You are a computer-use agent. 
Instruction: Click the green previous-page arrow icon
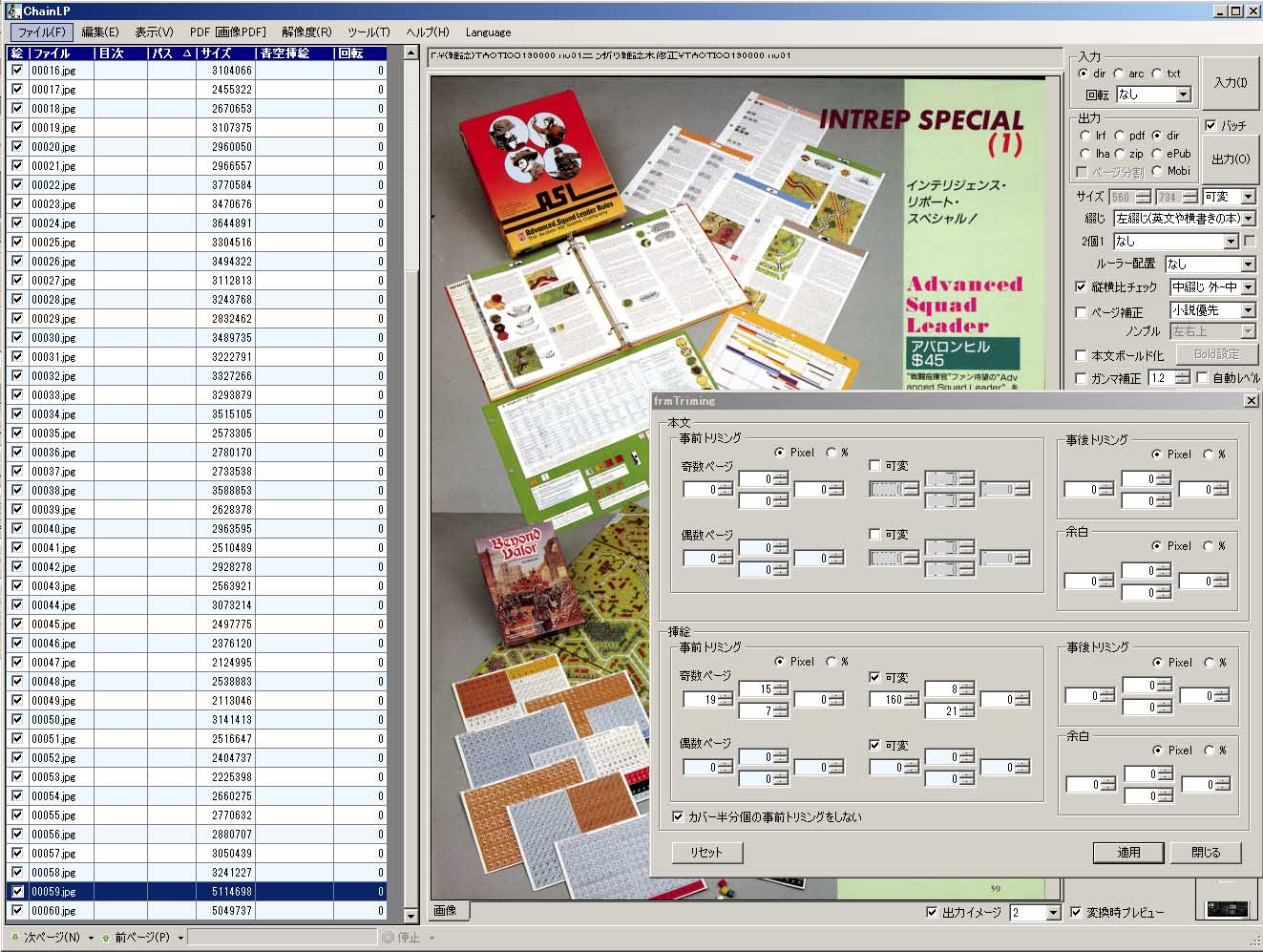click(x=105, y=938)
